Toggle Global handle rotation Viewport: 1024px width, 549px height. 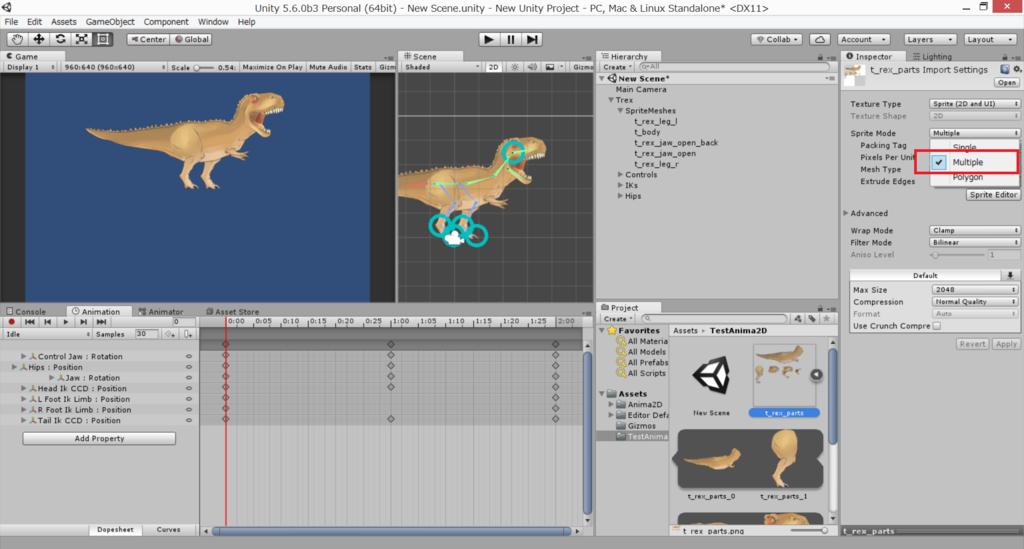click(x=191, y=39)
